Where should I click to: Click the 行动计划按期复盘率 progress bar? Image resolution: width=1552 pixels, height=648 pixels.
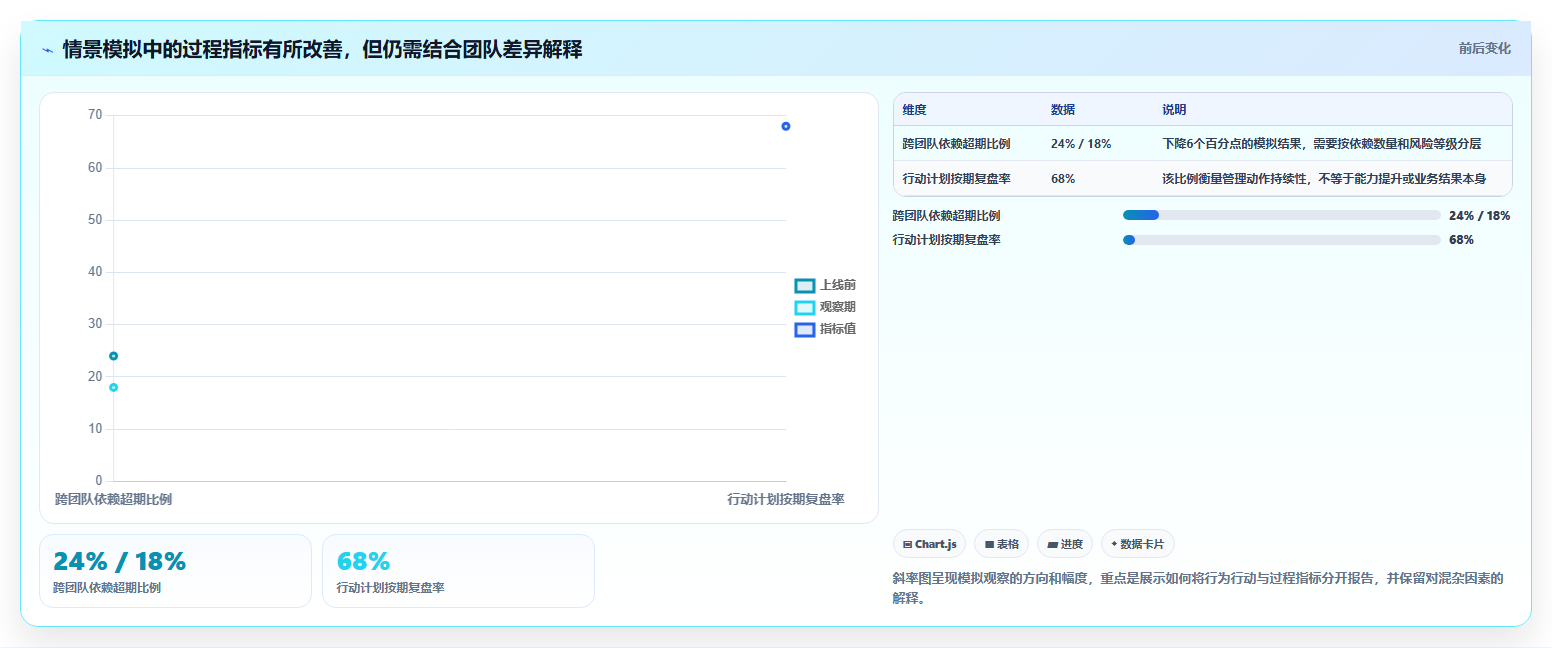click(1281, 240)
